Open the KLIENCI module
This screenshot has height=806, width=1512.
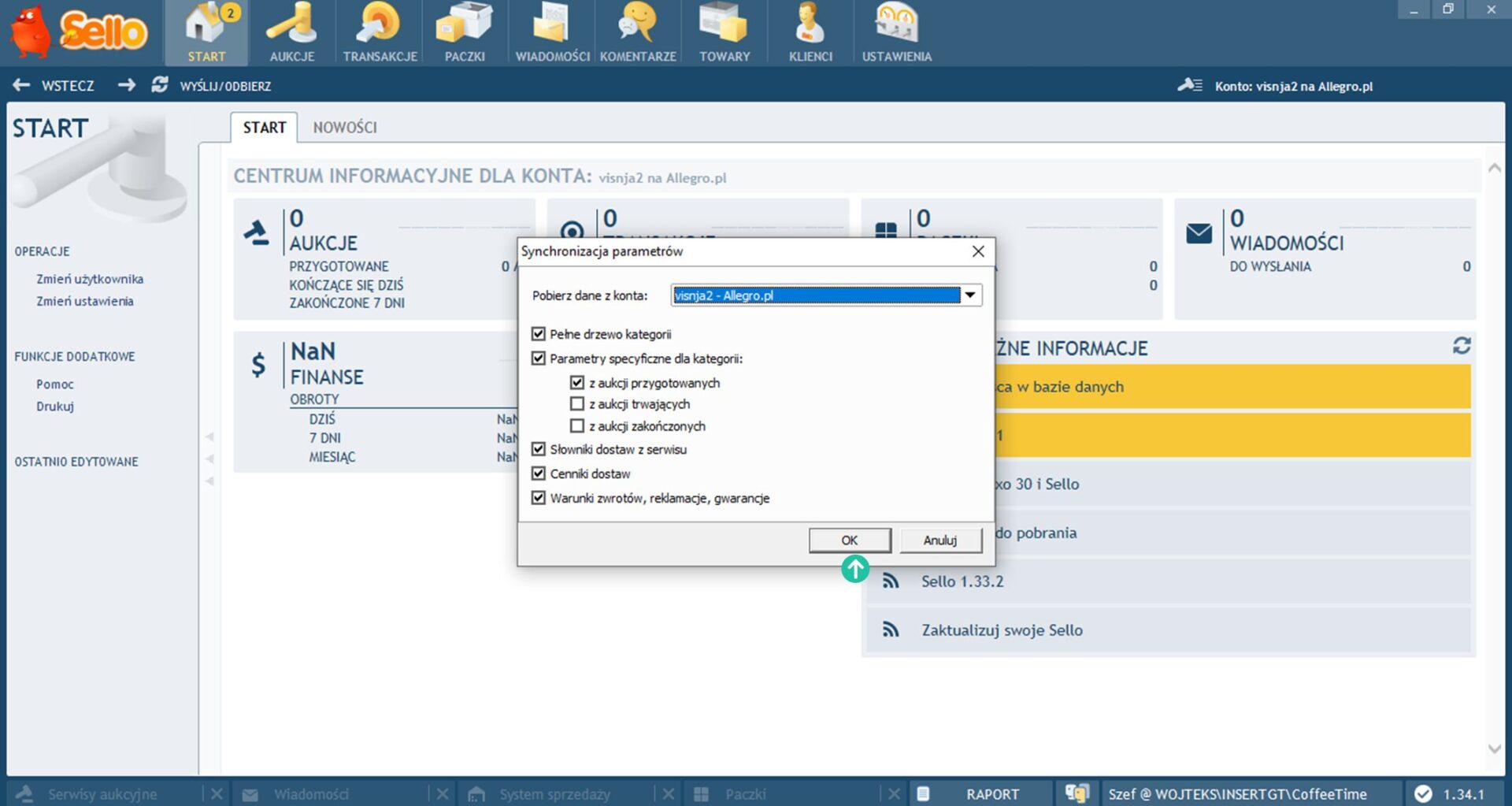810,33
